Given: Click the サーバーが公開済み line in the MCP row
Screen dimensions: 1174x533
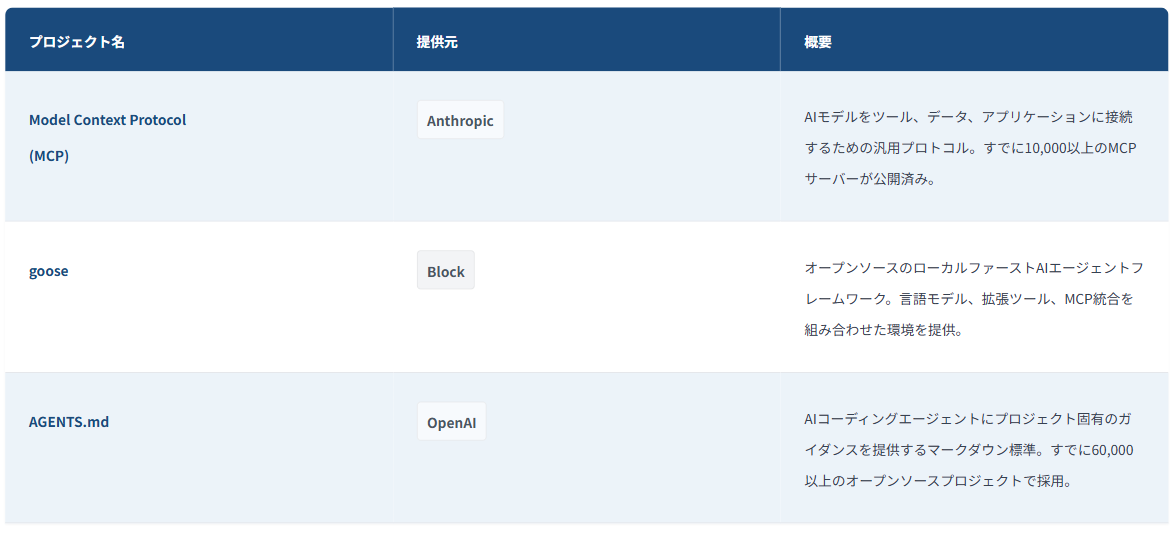Looking at the screenshot, I should tap(870, 179).
